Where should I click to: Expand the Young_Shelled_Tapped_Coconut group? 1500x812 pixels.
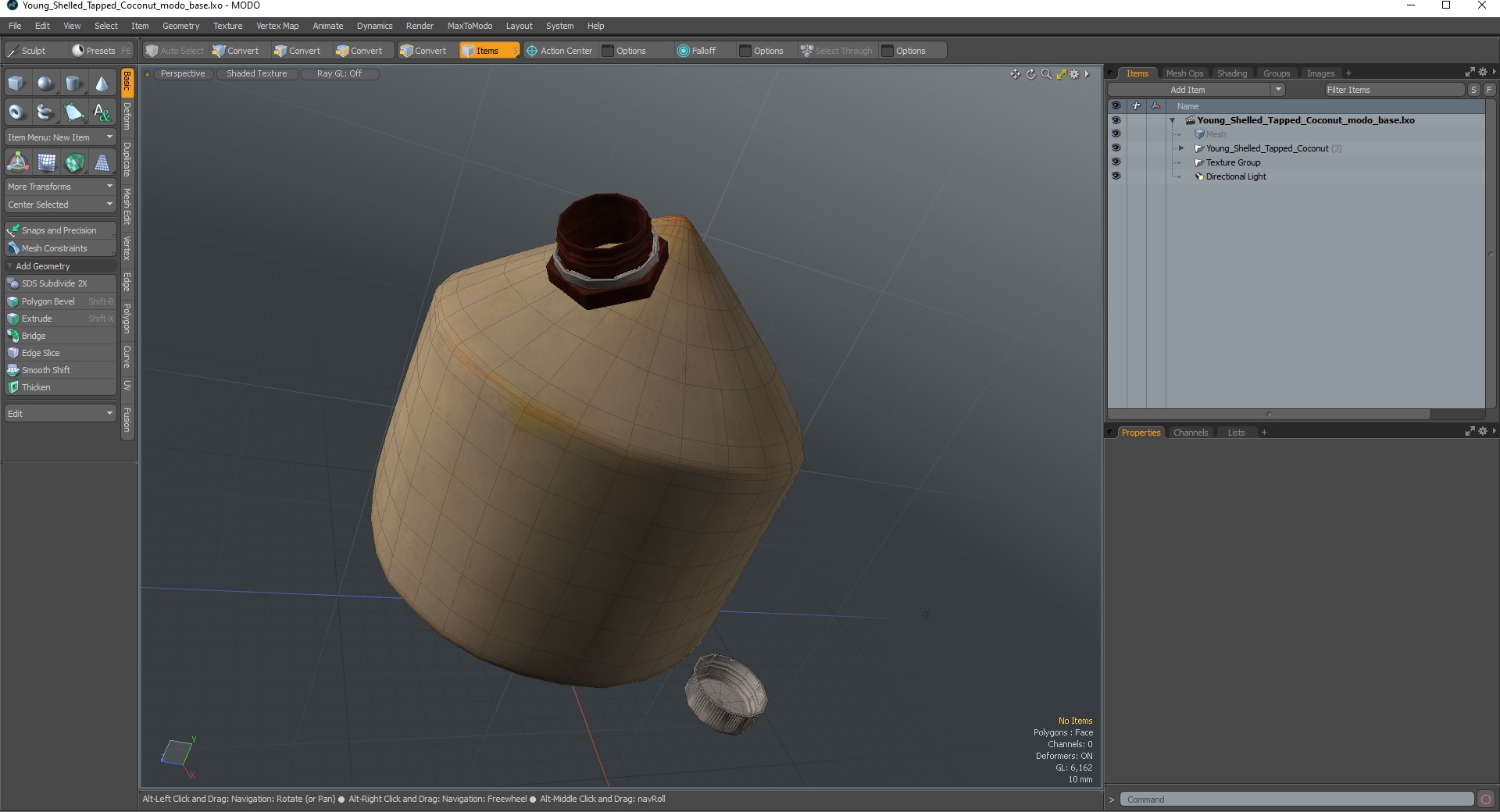click(1181, 148)
